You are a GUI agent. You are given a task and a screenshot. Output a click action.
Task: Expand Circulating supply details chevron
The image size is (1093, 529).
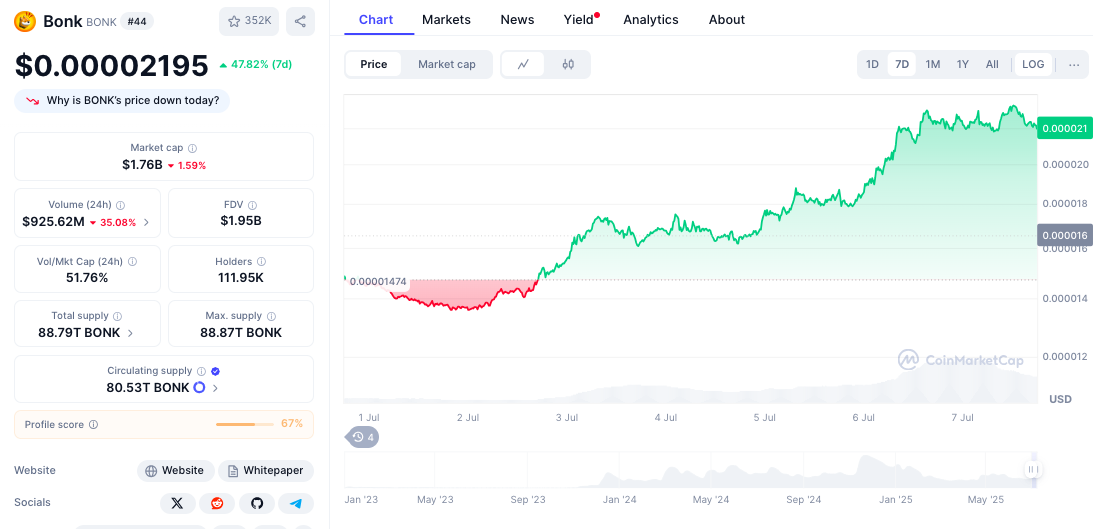[x=215, y=388]
